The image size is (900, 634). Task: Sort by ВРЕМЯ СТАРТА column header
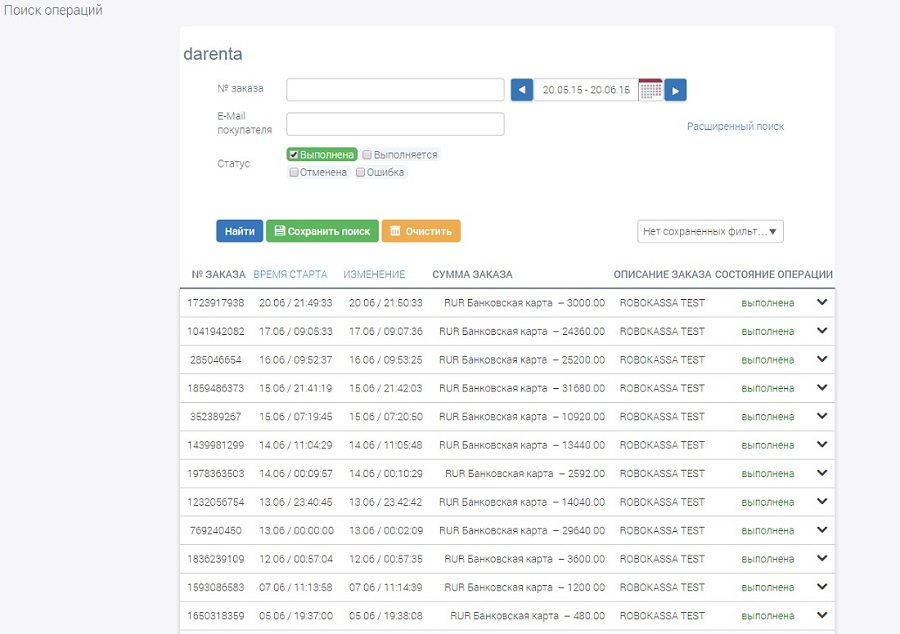tap(290, 274)
